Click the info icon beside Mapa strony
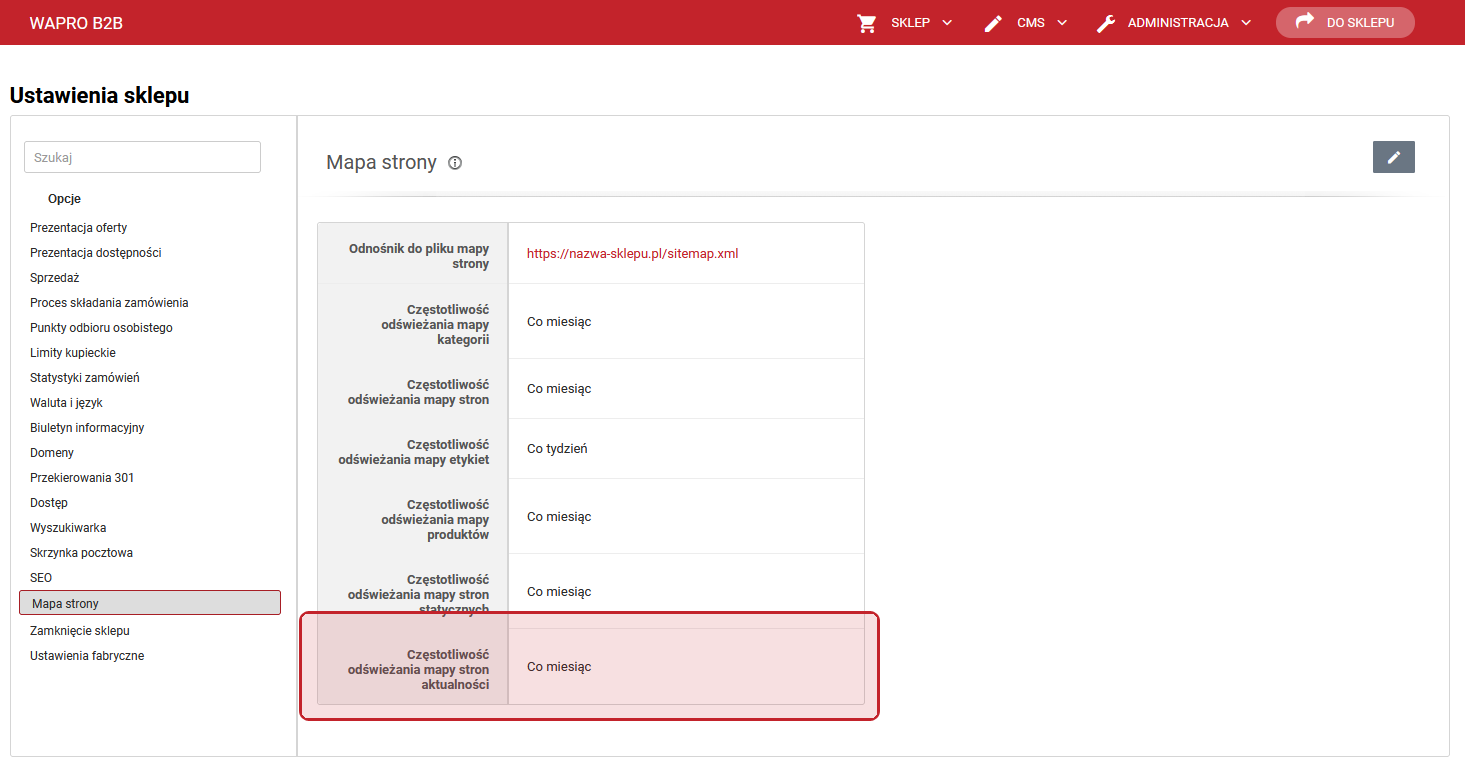Screen dimensions: 1465x782 click(455, 163)
